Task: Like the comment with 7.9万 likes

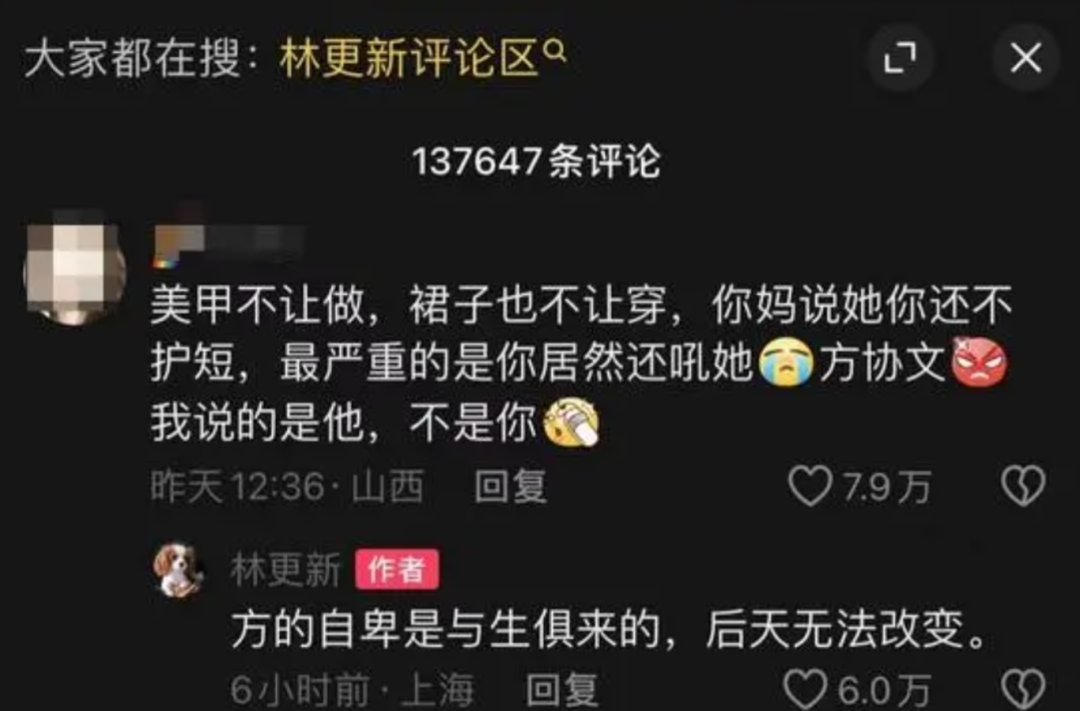Action: [x=810, y=486]
